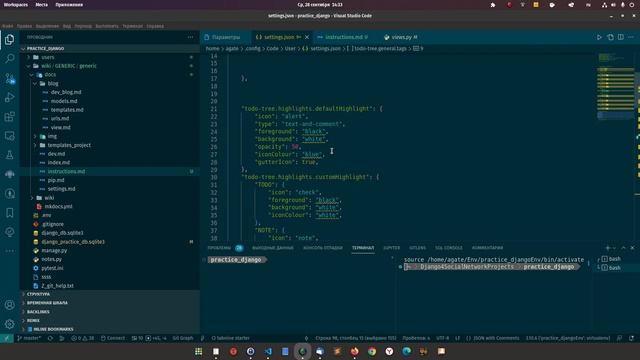This screenshot has width=640, height=360.
Task: Click the editor minimap
Action: pyautogui.click(x=616, y=86)
